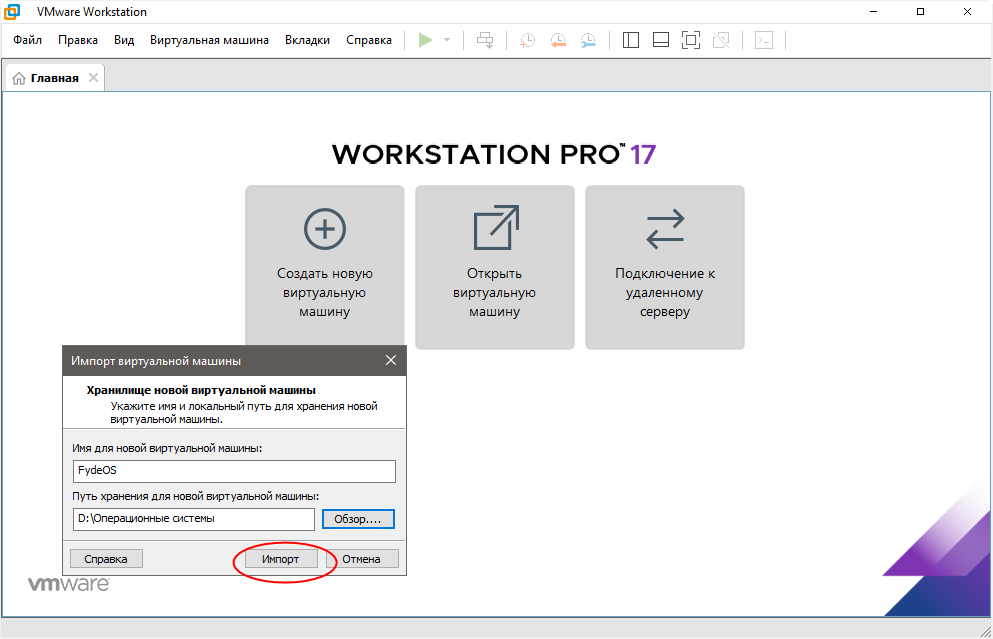Screen dimensions: 993x639
Task: Open the Правка menu
Action: pos(78,40)
